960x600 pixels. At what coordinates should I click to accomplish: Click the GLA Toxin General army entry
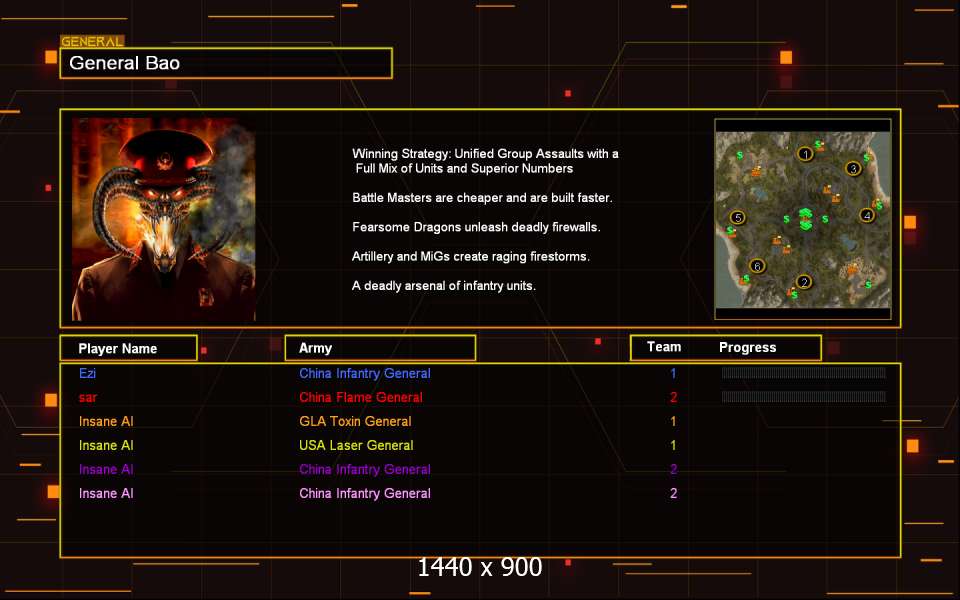point(355,421)
